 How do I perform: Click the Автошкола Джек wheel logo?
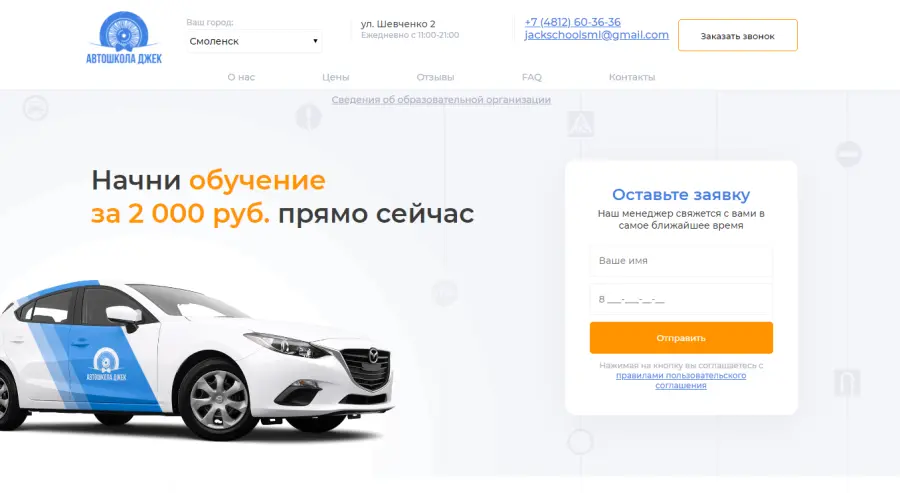tap(124, 38)
